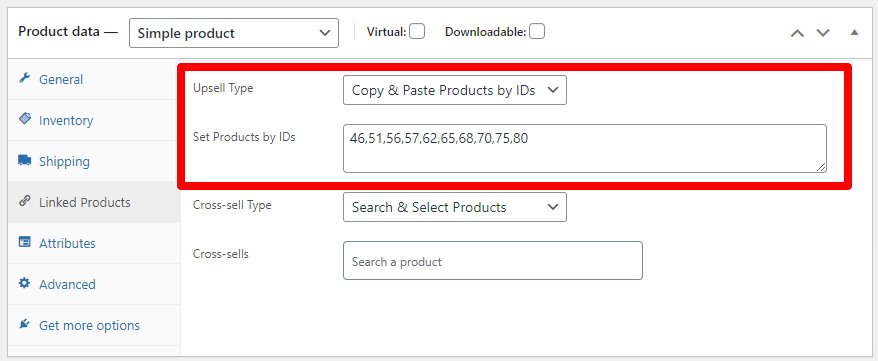
Task: Click the Cross-sells label
Action: tap(221, 254)
